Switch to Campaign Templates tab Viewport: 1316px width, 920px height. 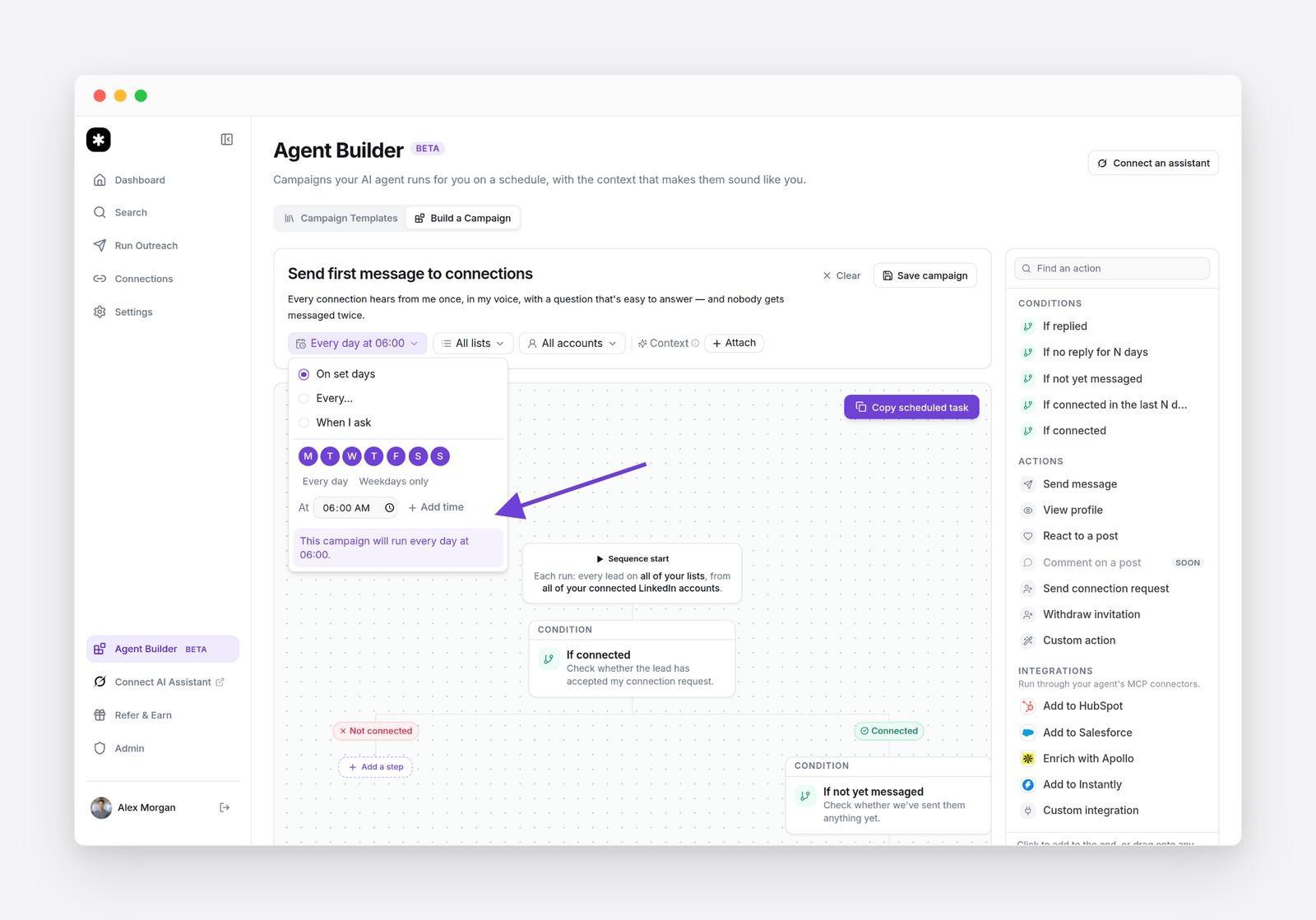click(341, 218)
